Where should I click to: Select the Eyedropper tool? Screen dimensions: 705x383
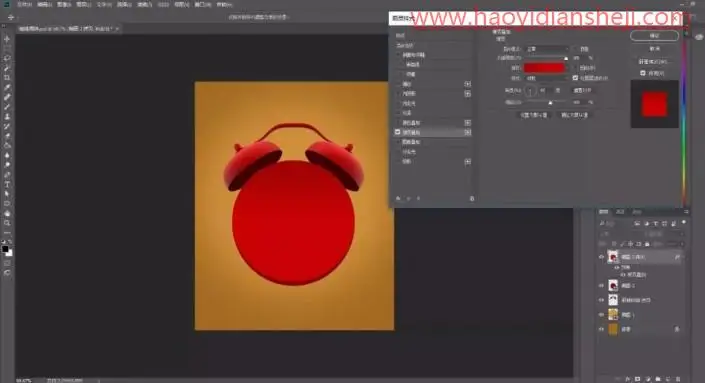[7, 87]
